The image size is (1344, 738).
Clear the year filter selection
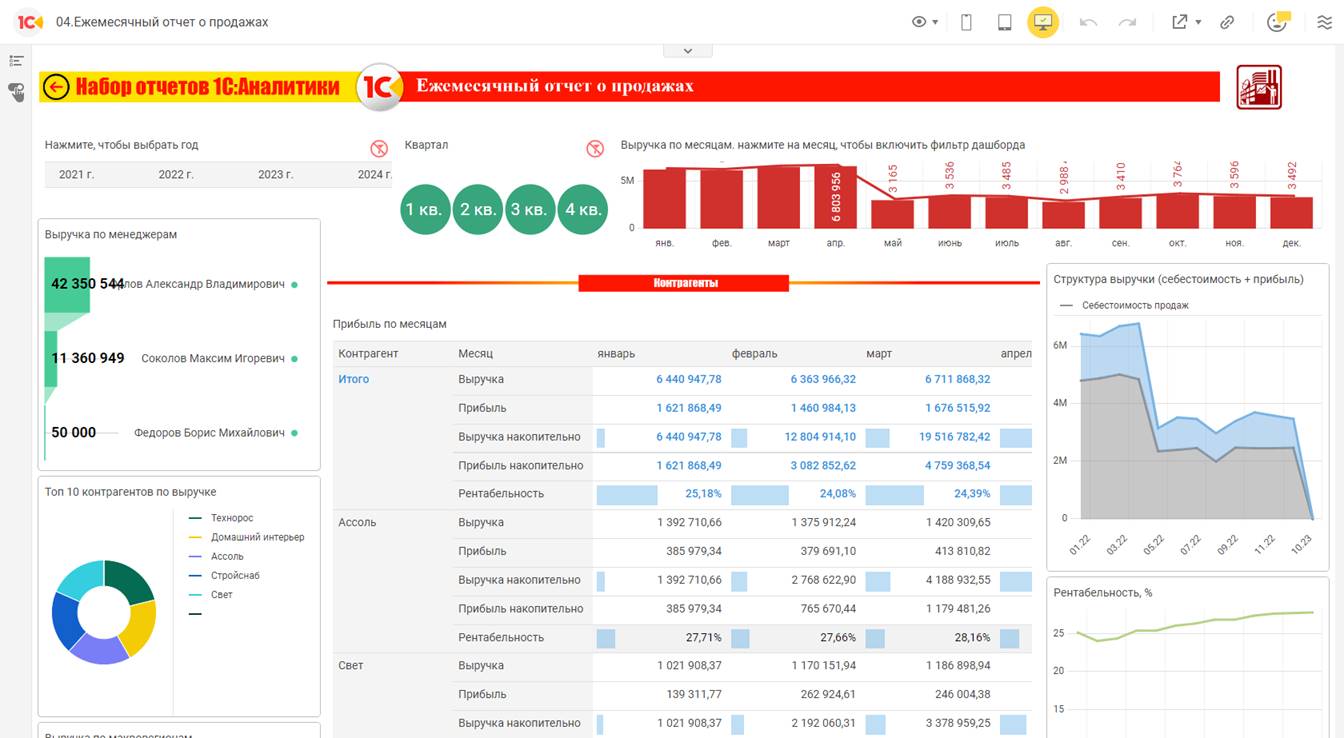379,149
